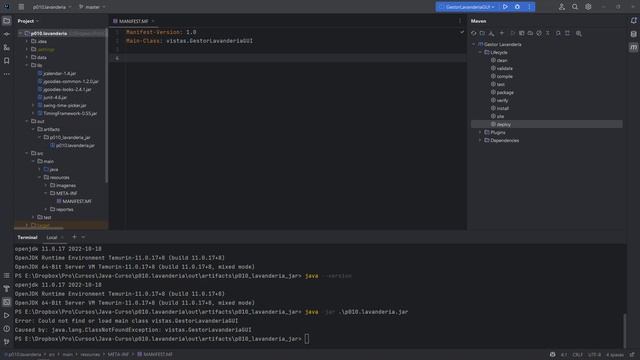This screenshot has width=640, height=360.
Task: Open the master branch dropdown
Action: [93, 7]
